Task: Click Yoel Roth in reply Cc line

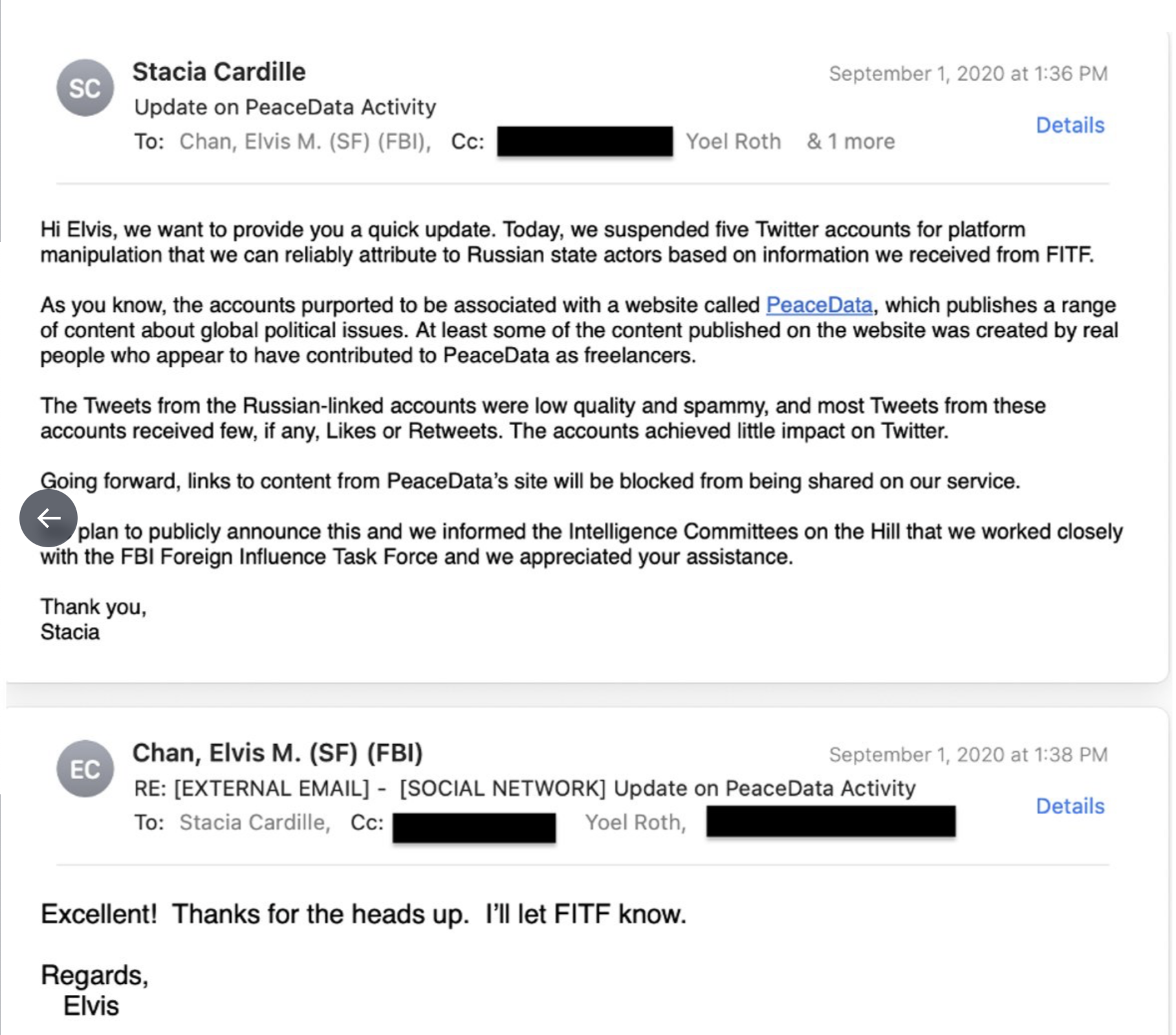Action: [635, 822]
